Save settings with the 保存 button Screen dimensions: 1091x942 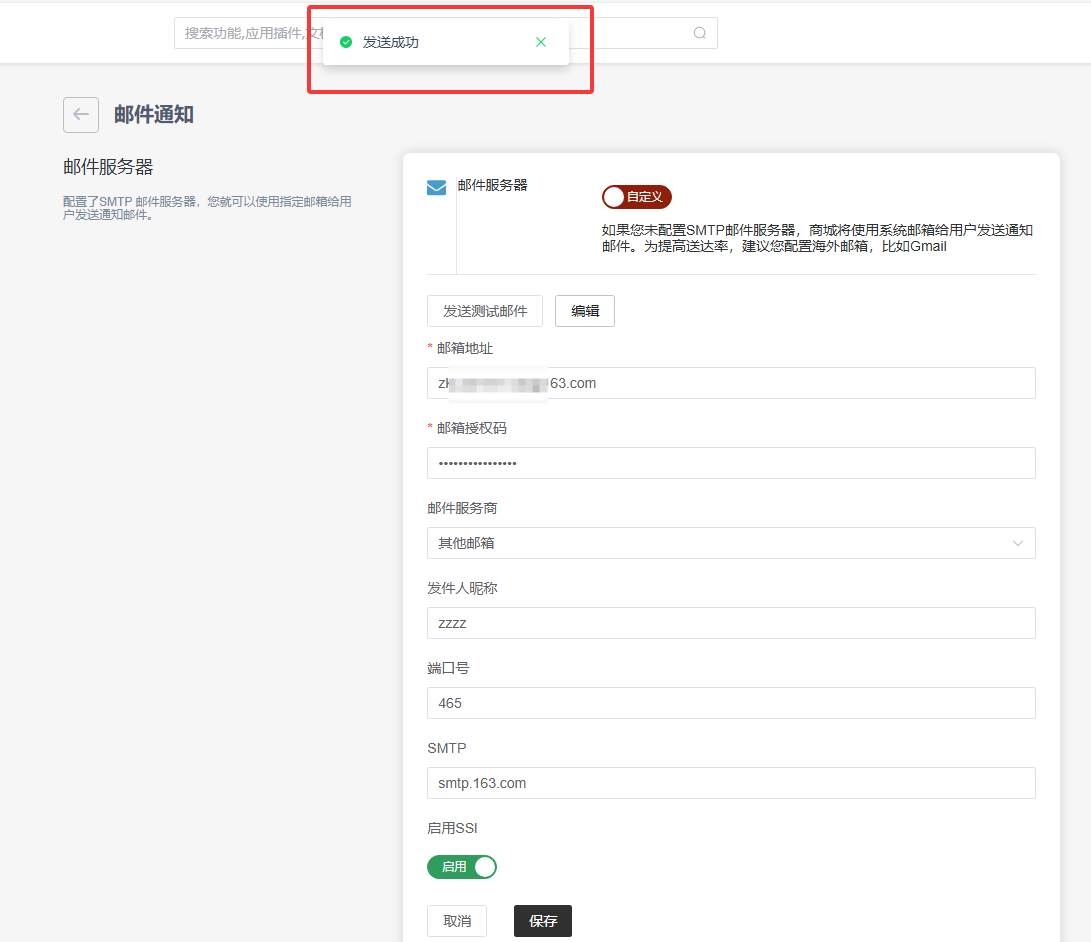(x=543, y=921)
